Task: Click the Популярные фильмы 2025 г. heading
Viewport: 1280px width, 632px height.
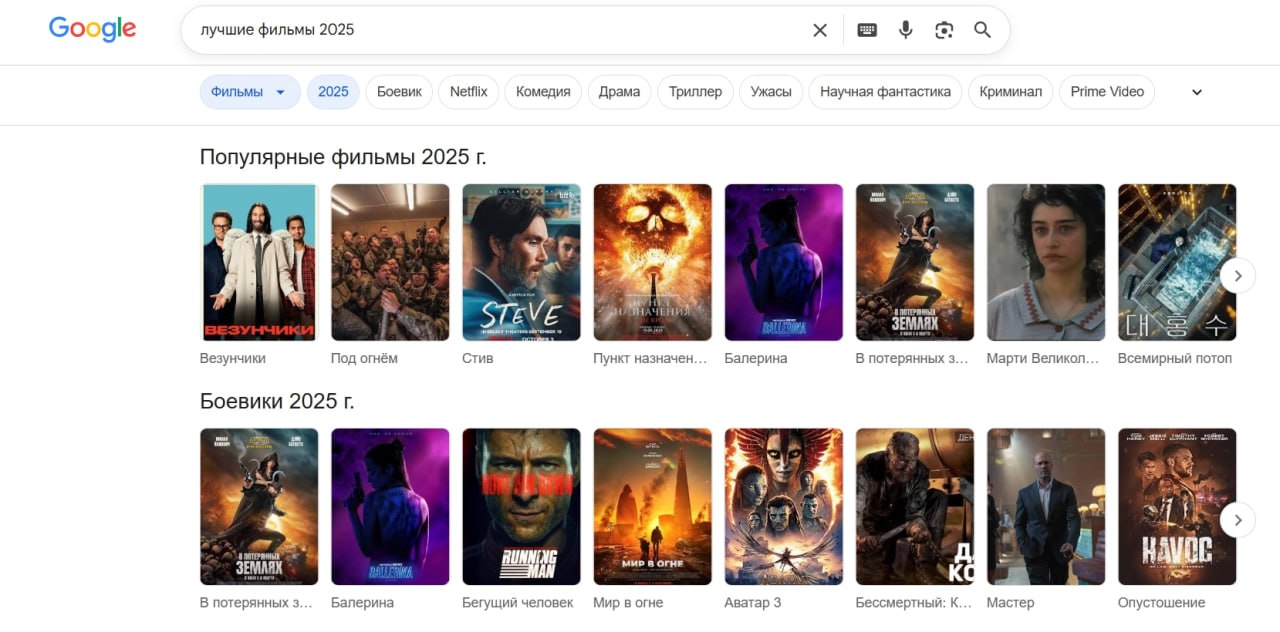Action: click(343, 157)
